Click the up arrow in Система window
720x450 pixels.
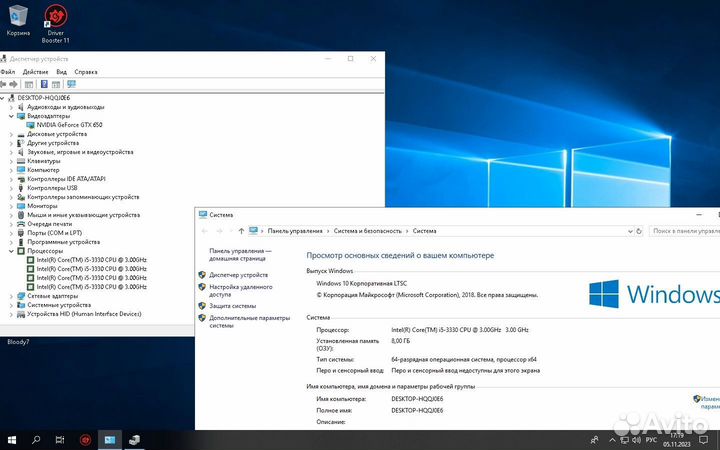[241, 231]
